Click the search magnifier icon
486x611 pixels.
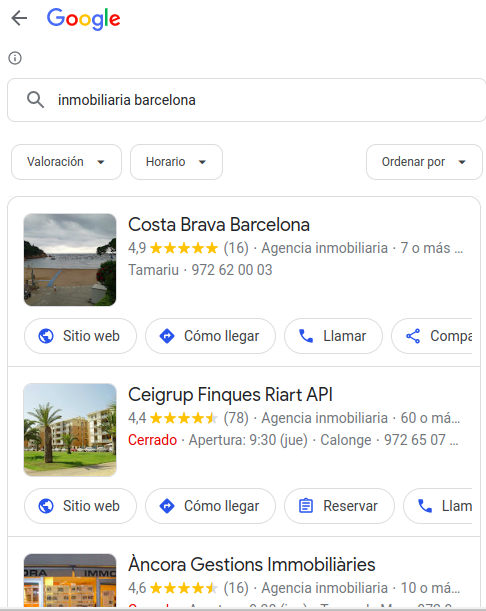[x=35, y=100]
